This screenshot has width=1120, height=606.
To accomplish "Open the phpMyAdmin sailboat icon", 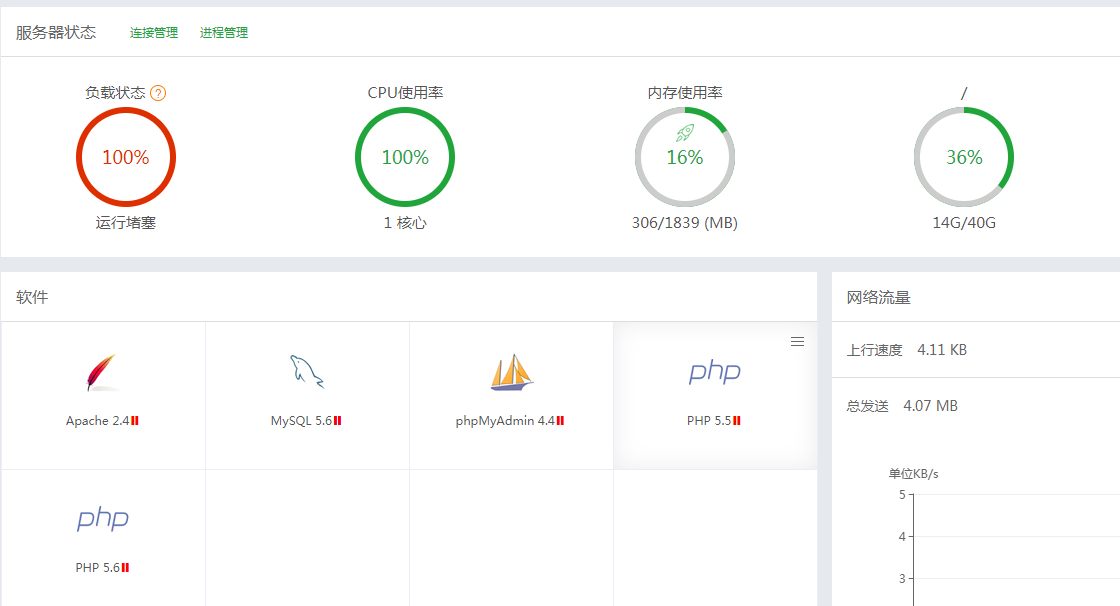I will tap(511, 372).
